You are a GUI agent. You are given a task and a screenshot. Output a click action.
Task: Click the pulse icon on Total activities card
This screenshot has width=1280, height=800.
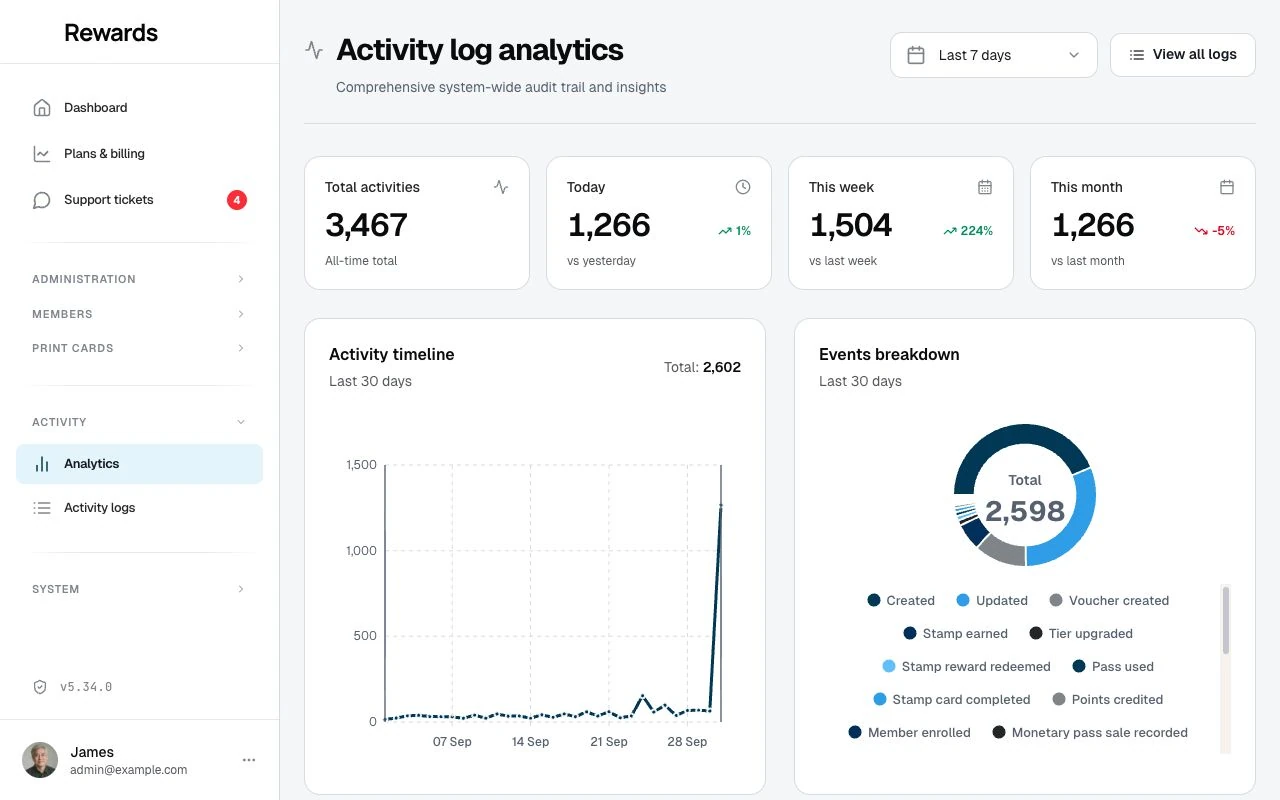pyautogui.click(x=501, y=187)
